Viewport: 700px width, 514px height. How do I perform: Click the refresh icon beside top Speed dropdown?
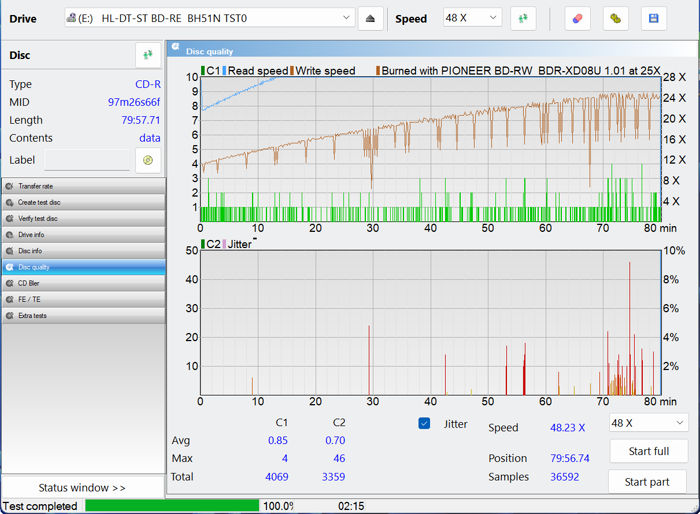(523, 18)
